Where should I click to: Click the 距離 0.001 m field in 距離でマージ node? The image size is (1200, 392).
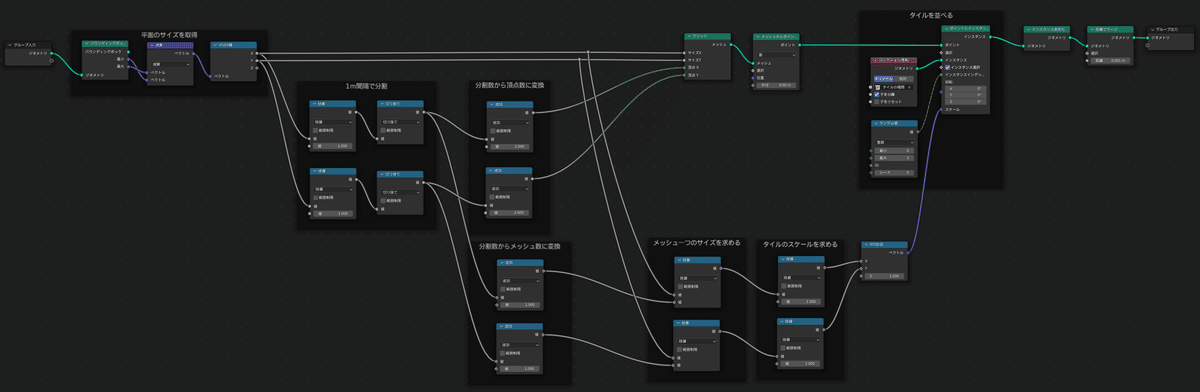(1110, 60)
